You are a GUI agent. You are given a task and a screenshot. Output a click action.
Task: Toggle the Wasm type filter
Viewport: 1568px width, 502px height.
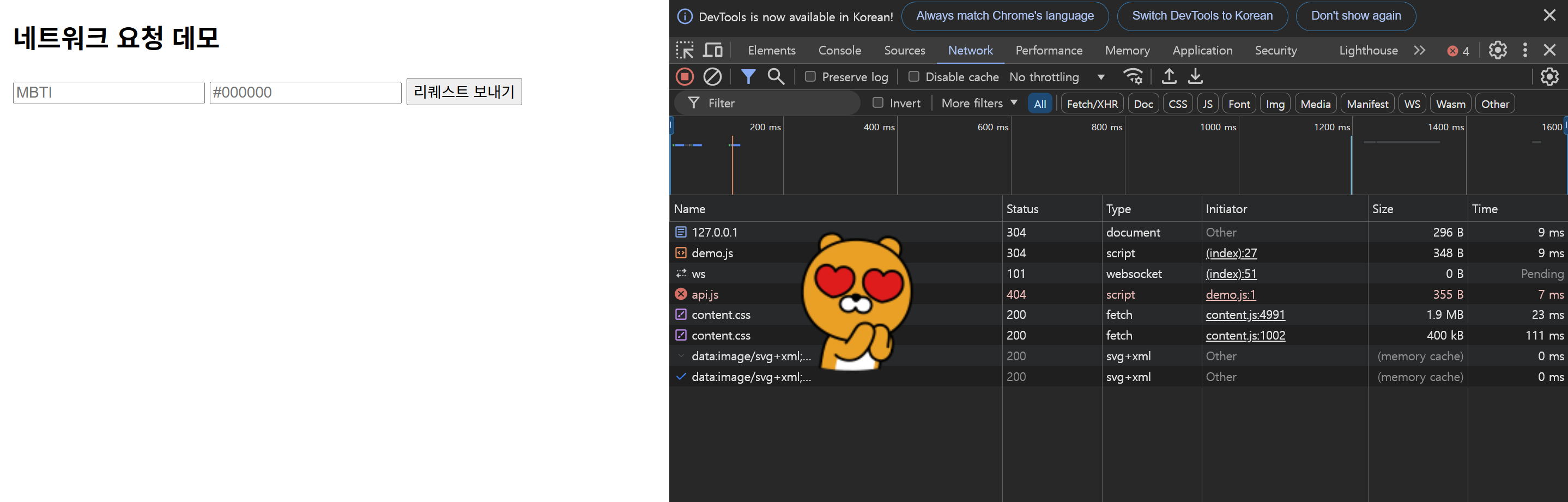pos(1450,104)
